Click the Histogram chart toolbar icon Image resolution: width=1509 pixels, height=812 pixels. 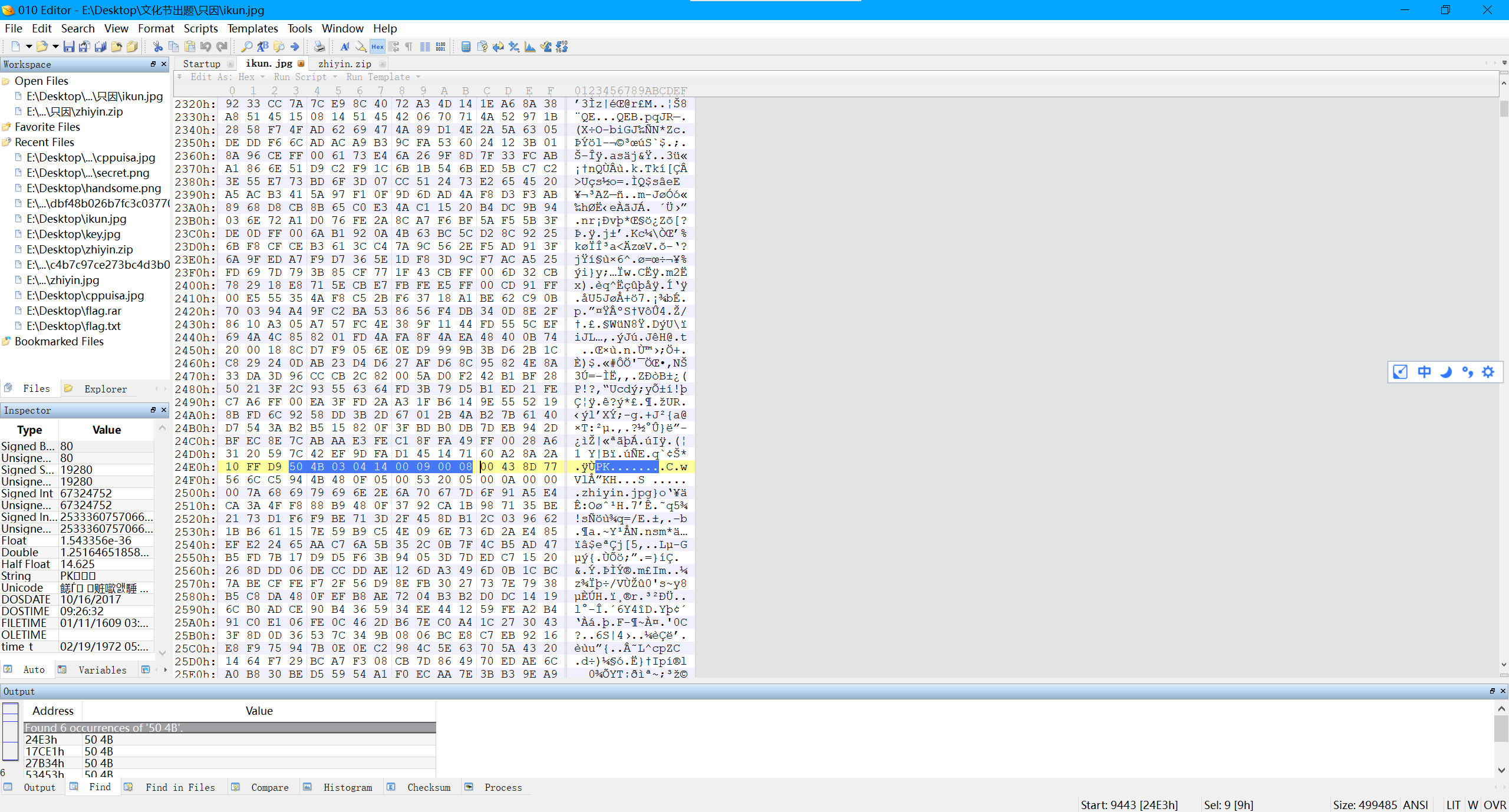click(x=530, y=47)
